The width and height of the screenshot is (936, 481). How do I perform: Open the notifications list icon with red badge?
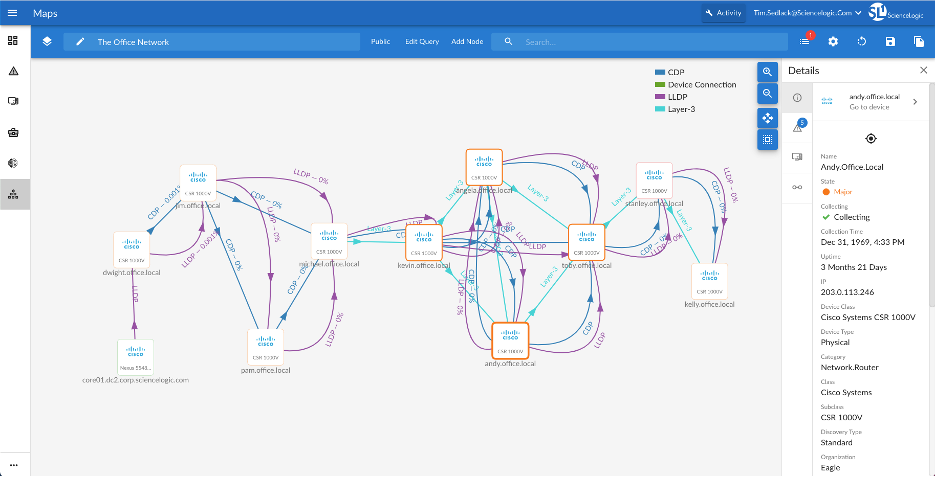pos(805,41)
